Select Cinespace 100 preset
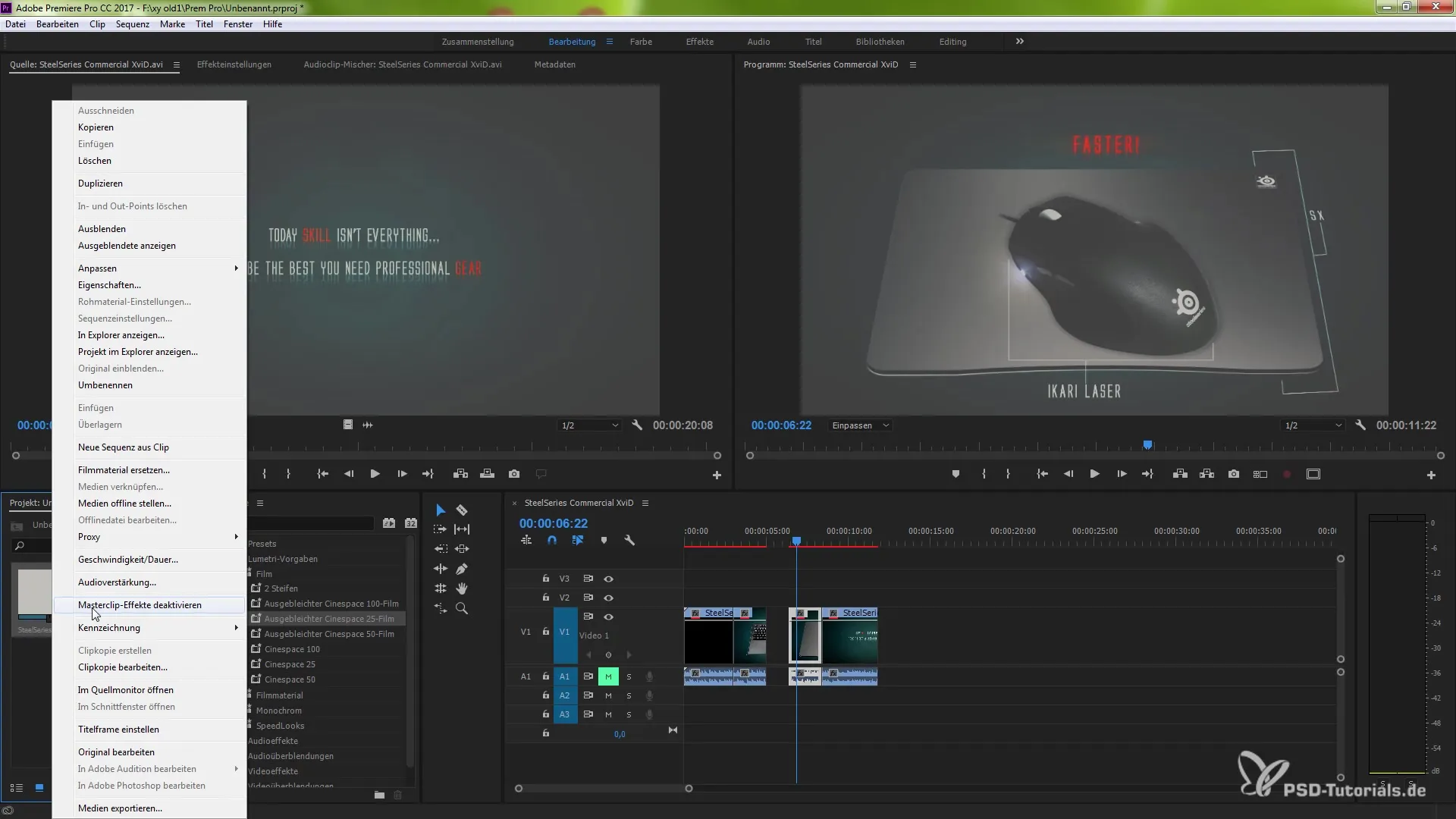 point(292,649)
